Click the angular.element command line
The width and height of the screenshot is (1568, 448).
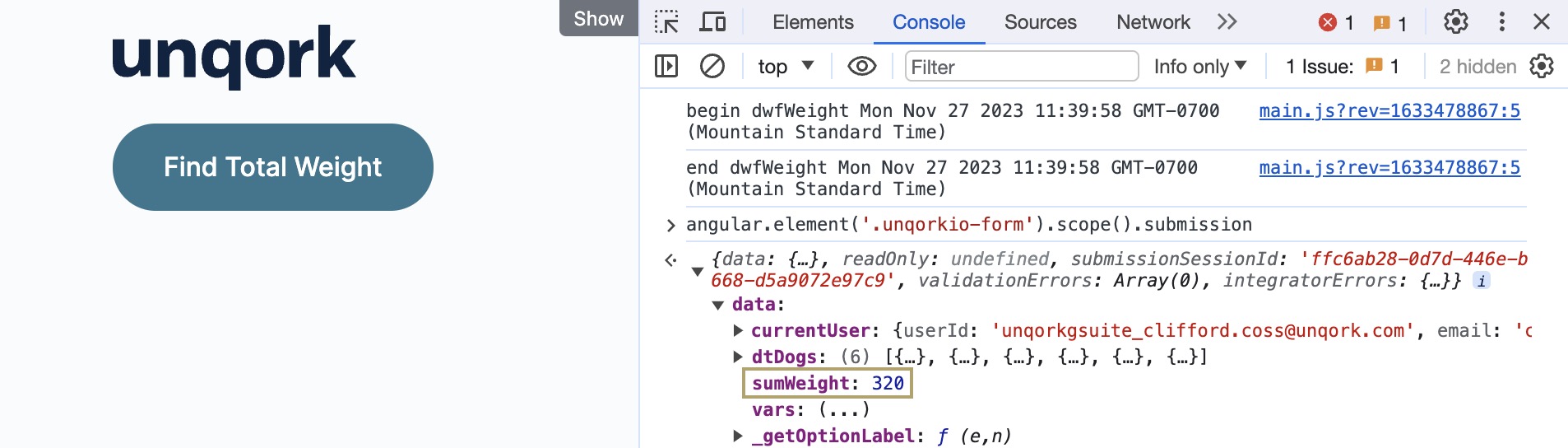[x=969, y=224]
